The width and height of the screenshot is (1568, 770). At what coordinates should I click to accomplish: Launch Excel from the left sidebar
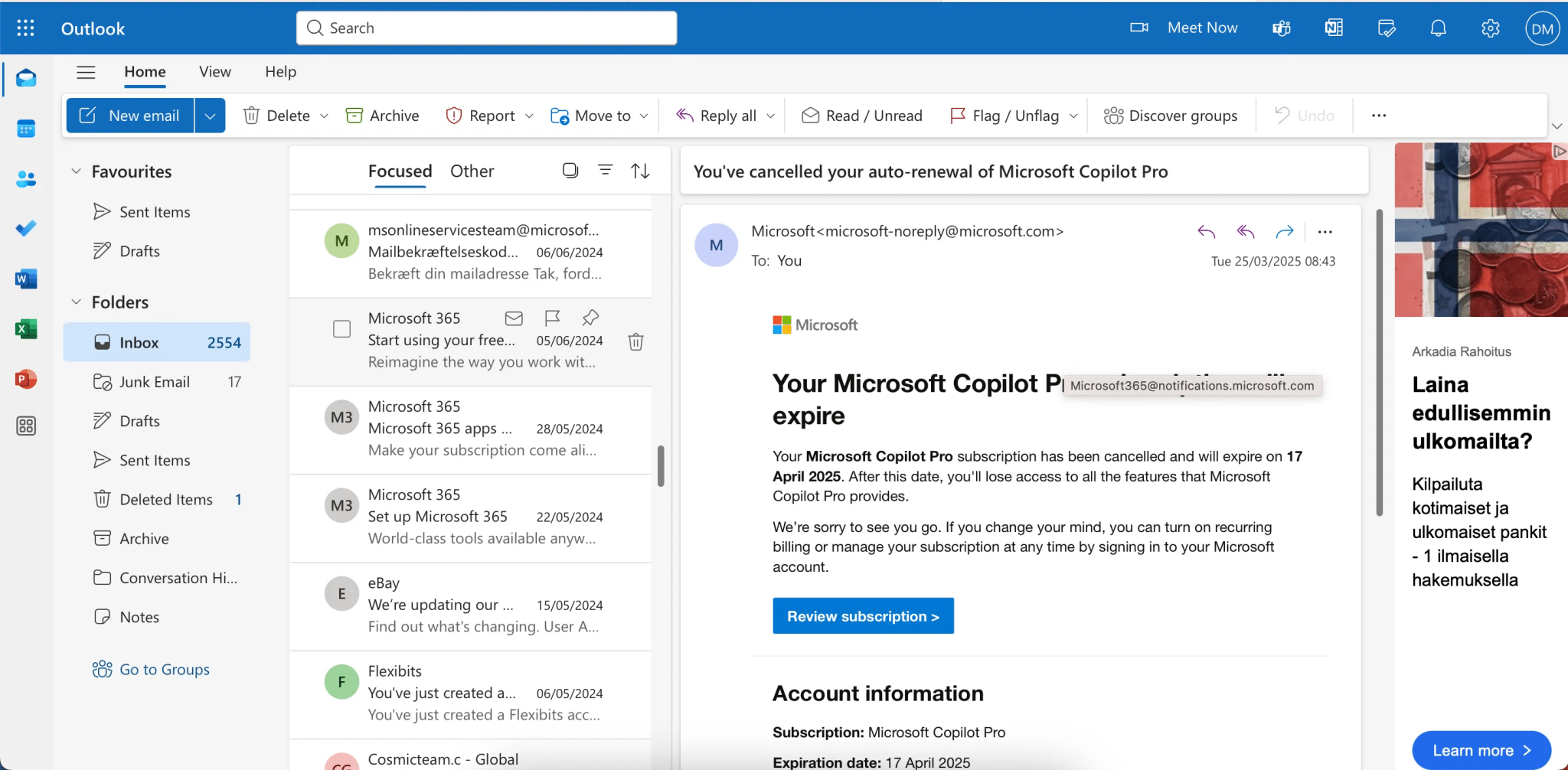tap(26, 328)
